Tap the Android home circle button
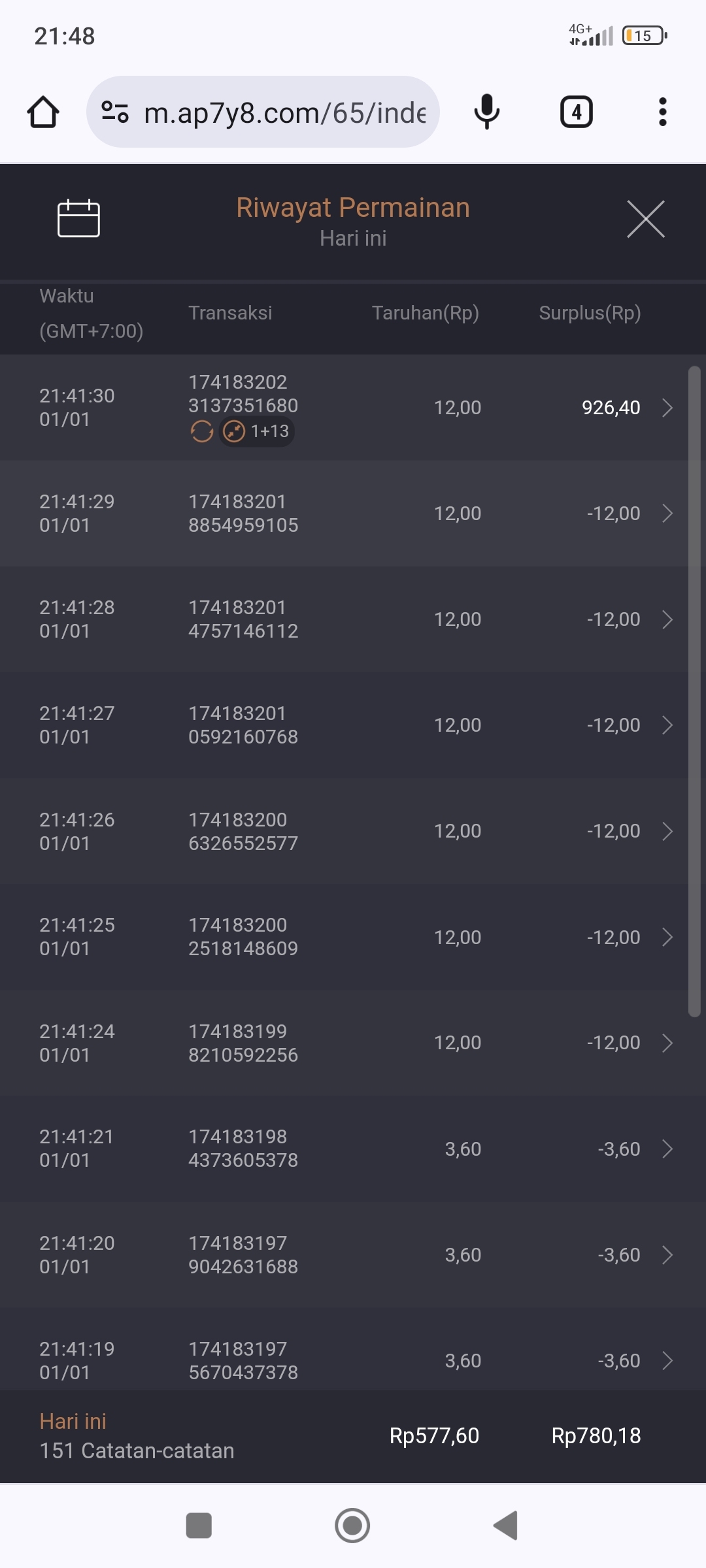The height and width of the screenshot is (1568, 706). (x=352, y=1526)
